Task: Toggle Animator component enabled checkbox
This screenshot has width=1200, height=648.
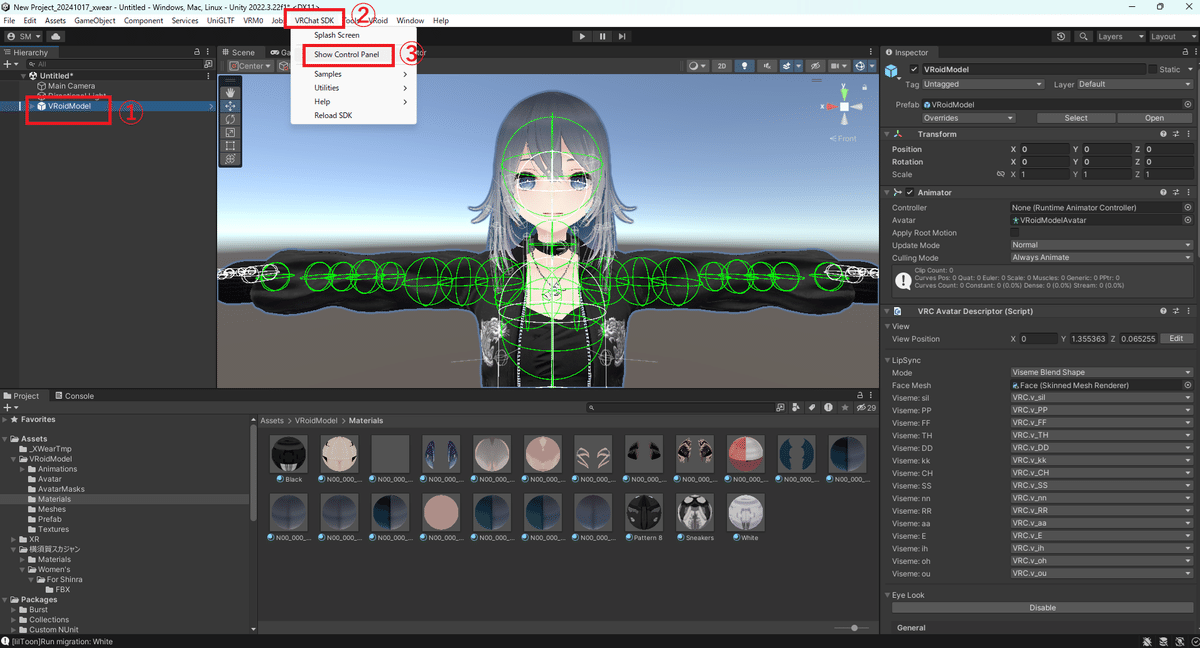Action: (x=910, y=192)
